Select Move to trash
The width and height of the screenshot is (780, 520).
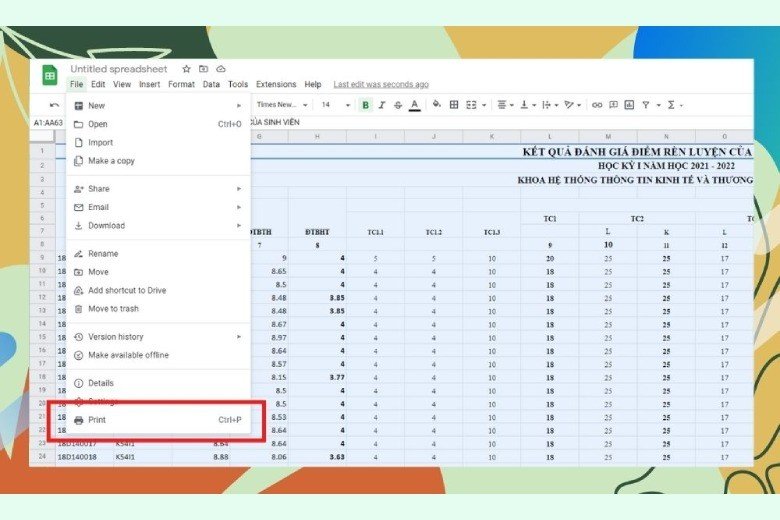(158, 309)
